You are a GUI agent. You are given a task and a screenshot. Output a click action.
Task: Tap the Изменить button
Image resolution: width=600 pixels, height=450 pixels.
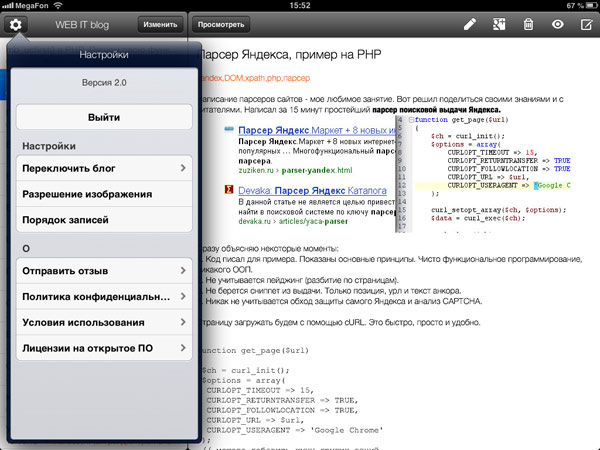click(160, 24)
